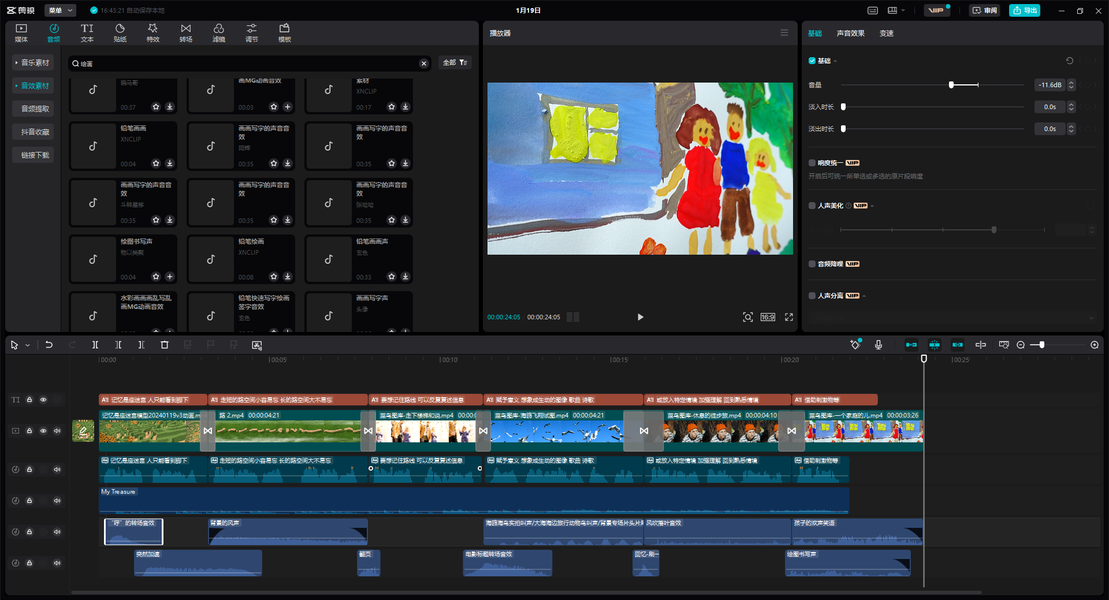The height and width of the screenshot is (600, 1109).
Task: Enable the 响度统一 checkbox
Action: (812, 163)
